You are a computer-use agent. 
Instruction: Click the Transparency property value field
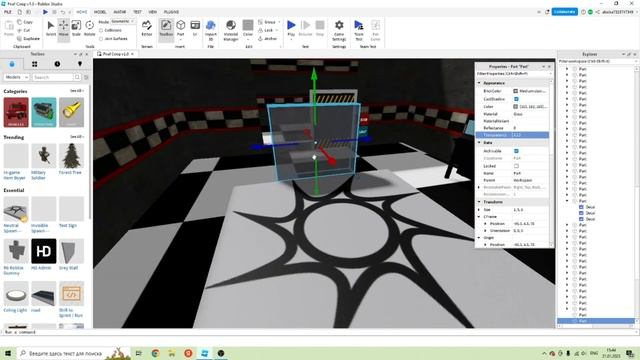530,135
